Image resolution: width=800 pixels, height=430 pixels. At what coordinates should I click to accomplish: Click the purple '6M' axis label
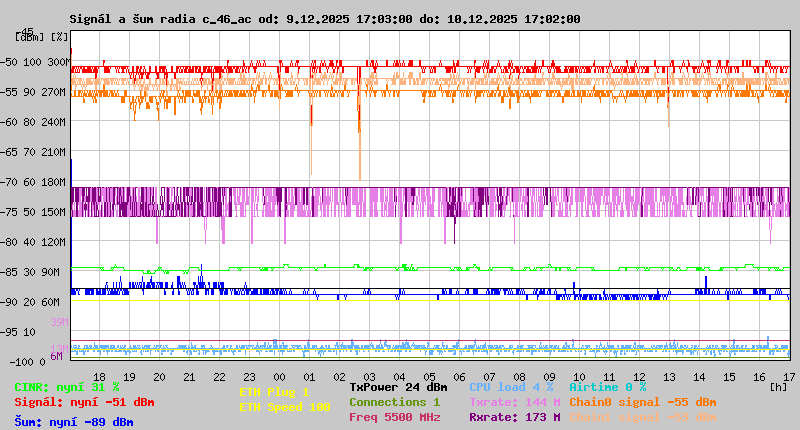pyautogui.click(x=56, y=356)
